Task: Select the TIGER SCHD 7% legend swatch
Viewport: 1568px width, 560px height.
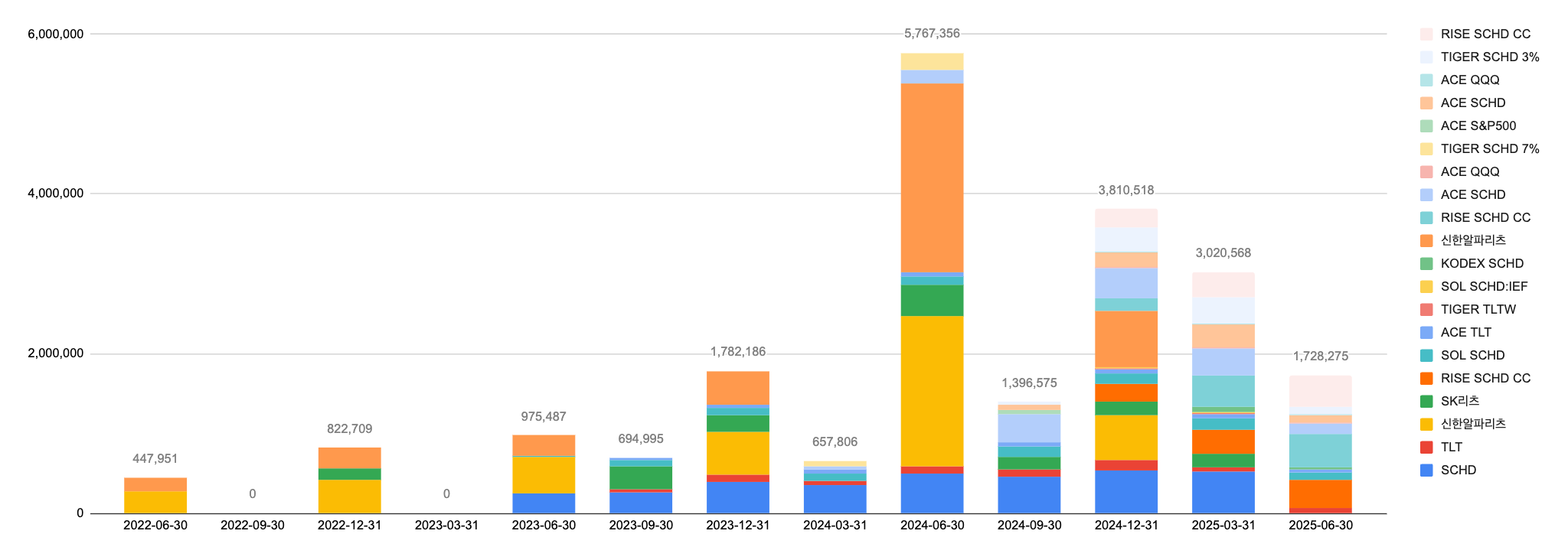Action: point(1426,149)
